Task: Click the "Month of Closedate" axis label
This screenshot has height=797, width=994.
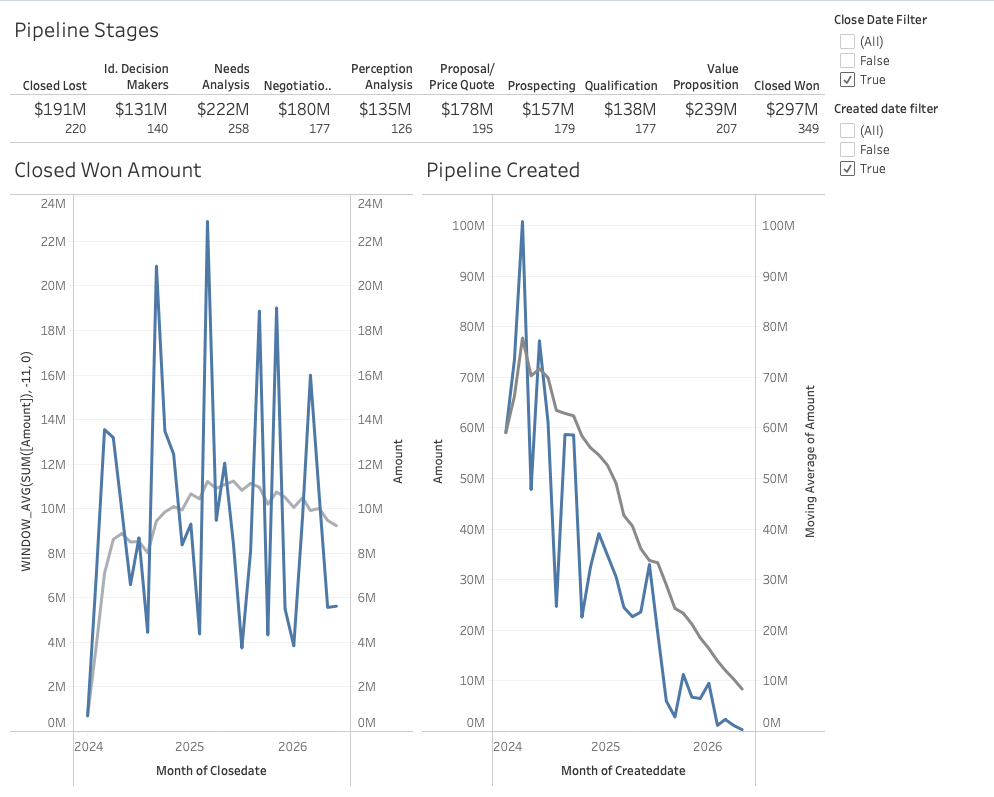Action: (x=209, y=771)
